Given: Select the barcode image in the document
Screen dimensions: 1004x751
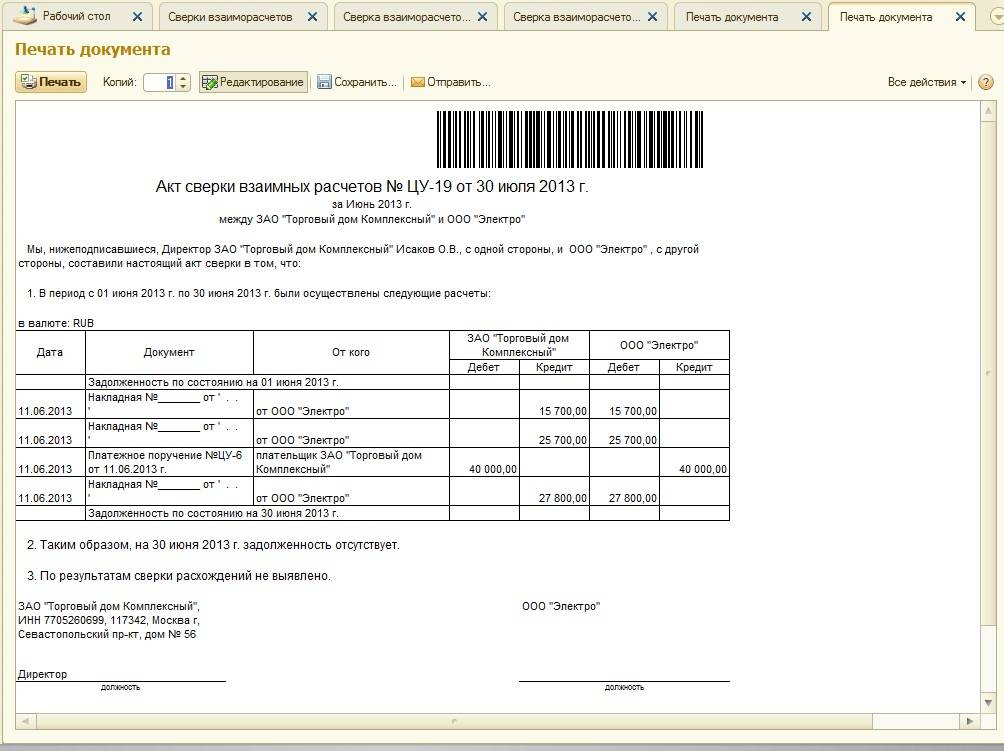Looking at the screenshot, I should (570, 139).
